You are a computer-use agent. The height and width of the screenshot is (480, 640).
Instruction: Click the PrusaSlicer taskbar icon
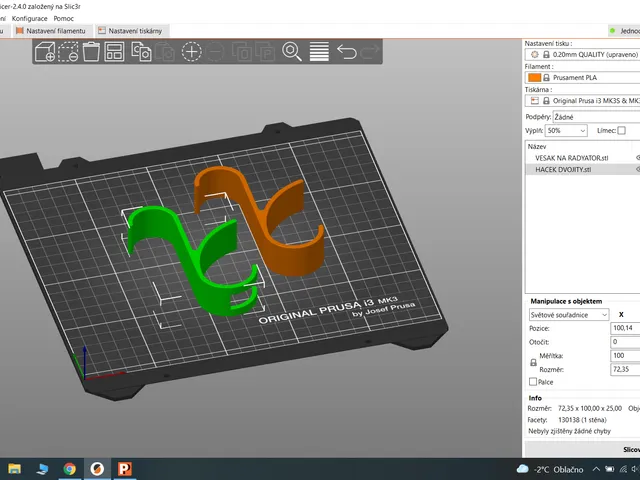coord(97,469)
